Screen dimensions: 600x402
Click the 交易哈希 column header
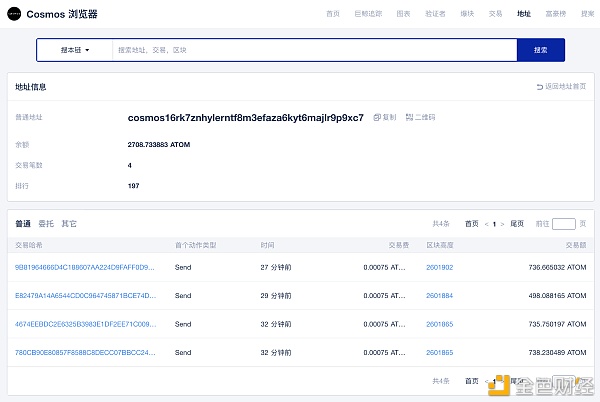tap(29, 245)
